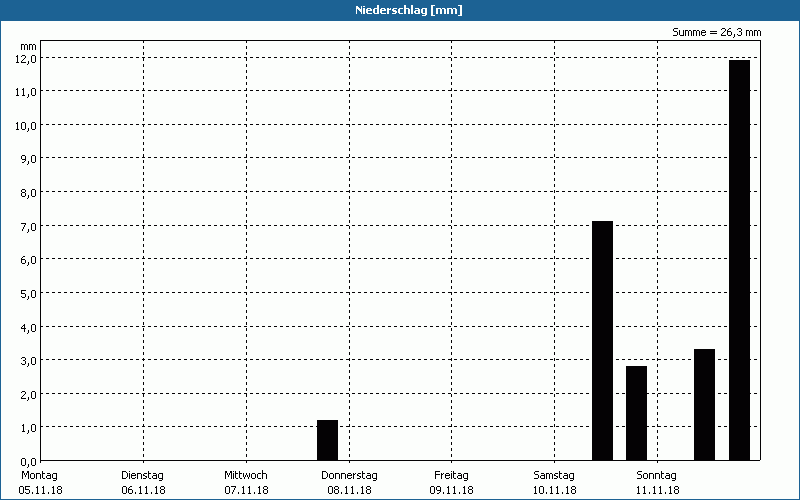800x500 pixels.
Task: Click the '1,0' y-axis value
Action: click(x=28, y=428)
